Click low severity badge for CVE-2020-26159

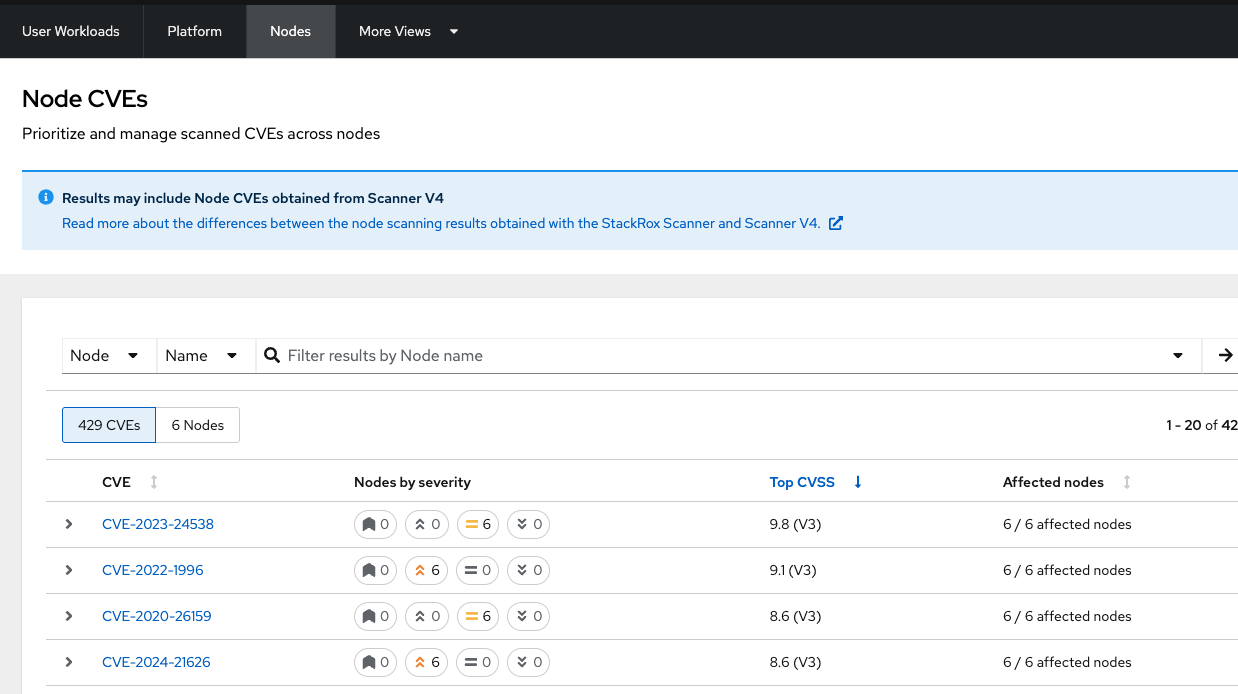click(x=528, y=616)
